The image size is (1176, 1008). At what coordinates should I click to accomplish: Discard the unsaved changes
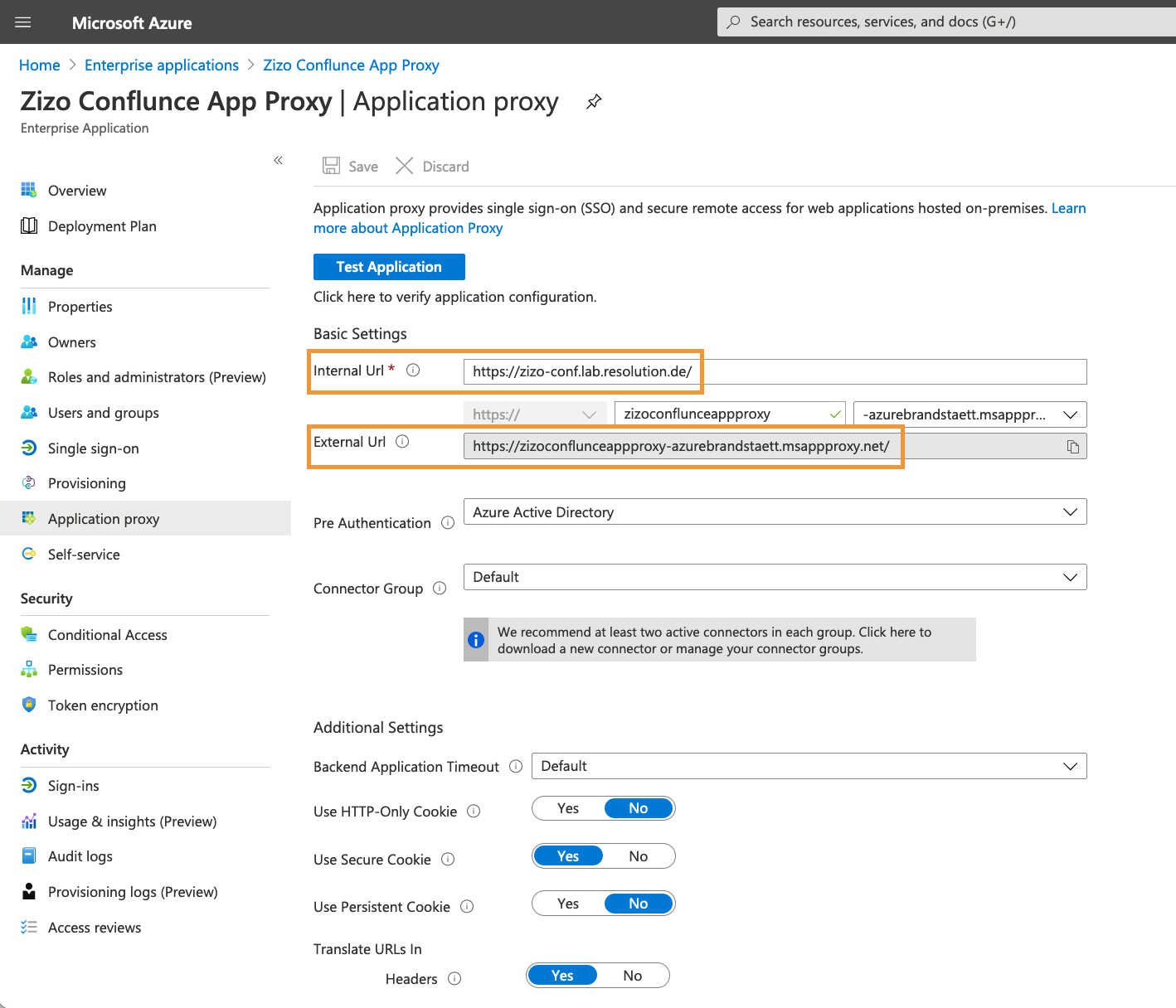tap(432, 167)
